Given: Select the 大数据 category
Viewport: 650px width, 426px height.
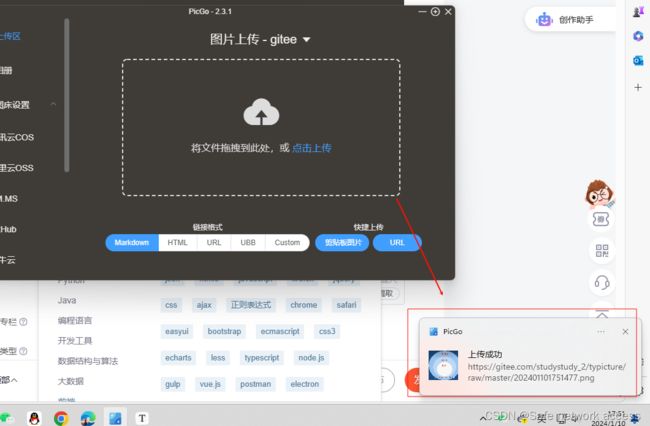Looking at the screenshot, I should coord(70,381).
